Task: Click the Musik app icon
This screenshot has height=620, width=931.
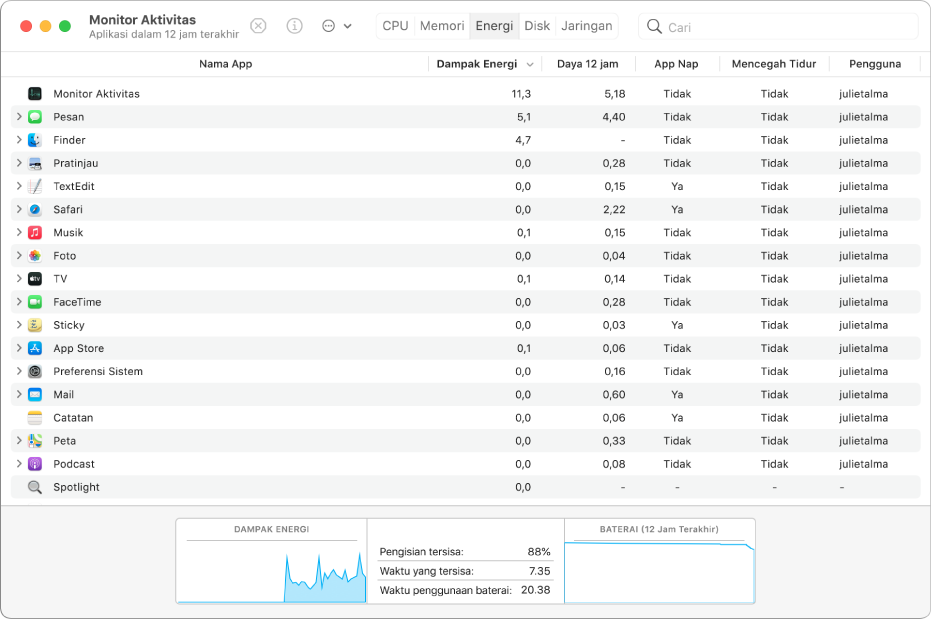Action: 35,233
